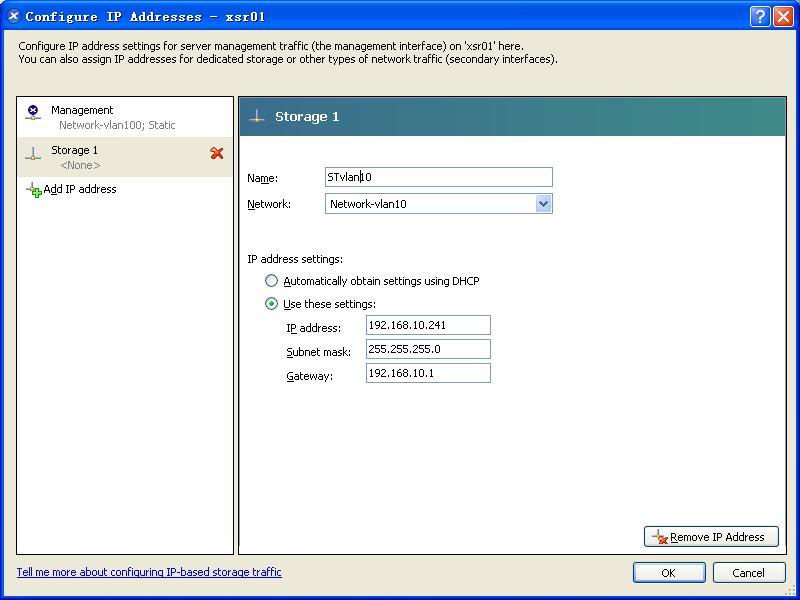Open the IP-based storage traffic help link
The width and height of the screenshot is (800, 600).
[x=149, y=572]
